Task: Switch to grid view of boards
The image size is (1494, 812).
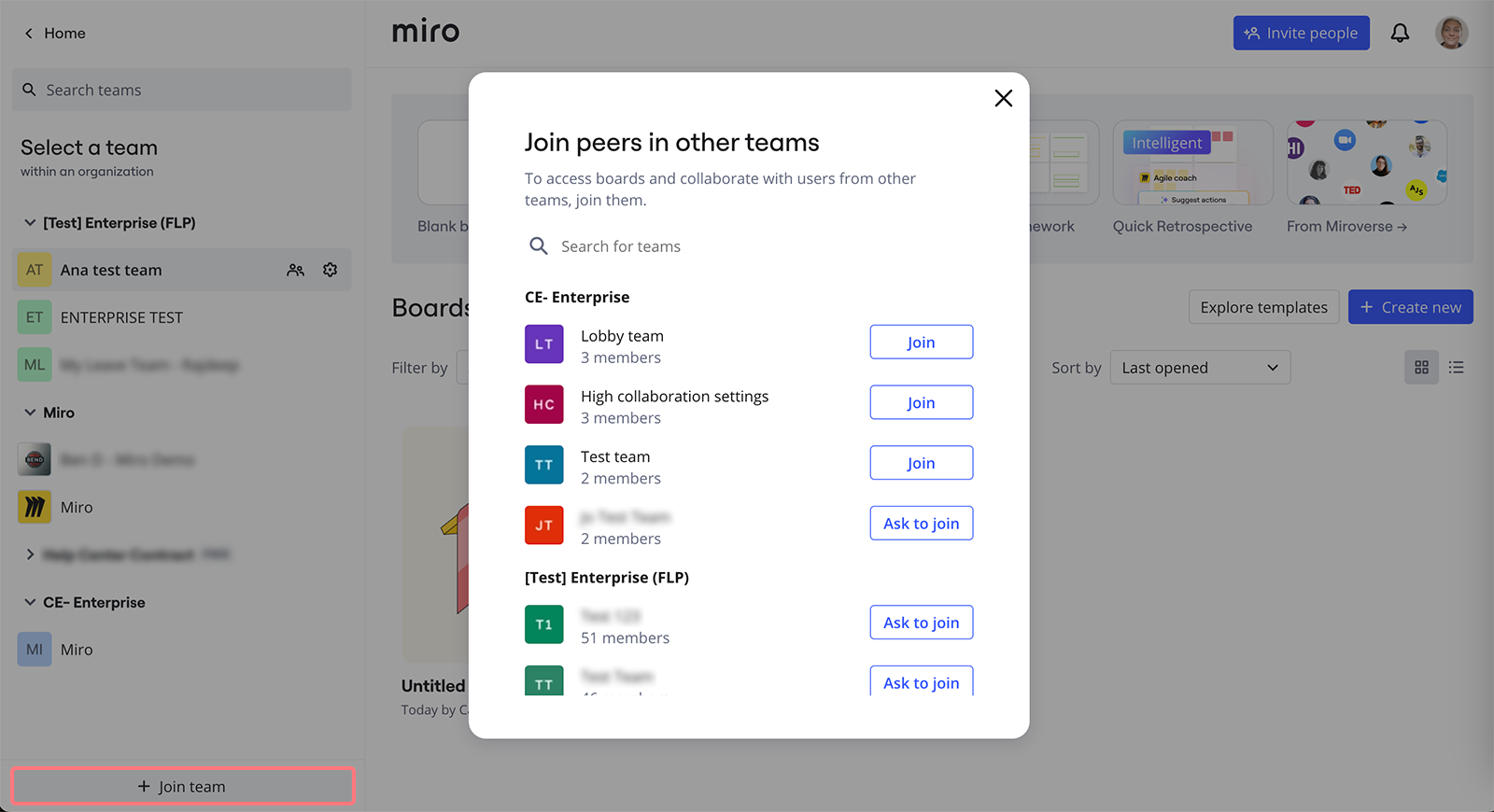Action: pos(1421,368)
